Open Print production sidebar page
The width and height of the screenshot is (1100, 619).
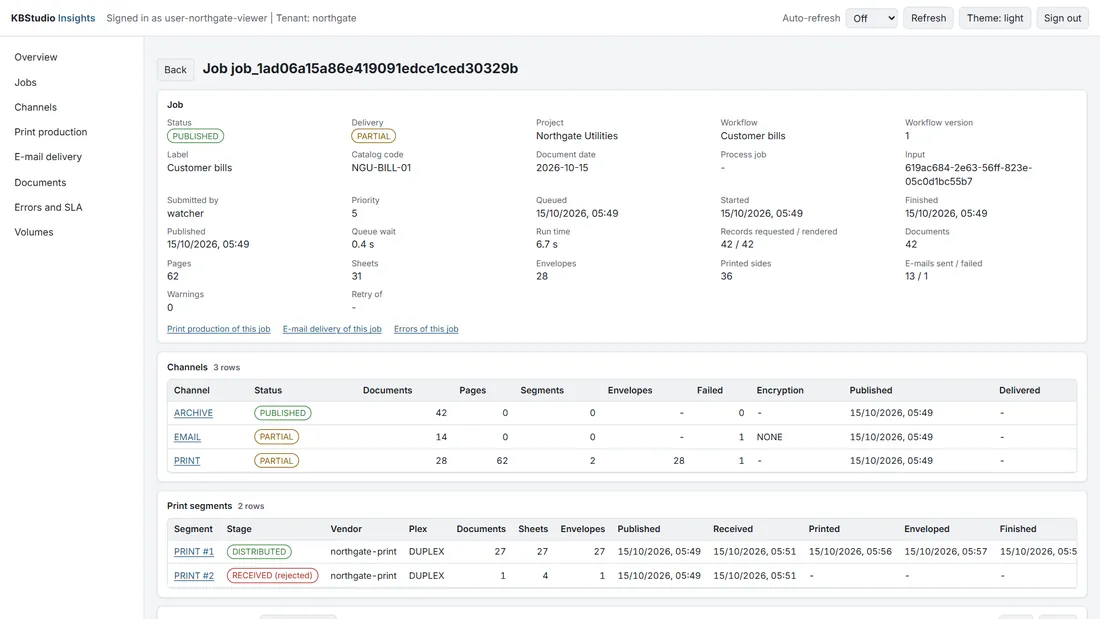click(51, 132)
